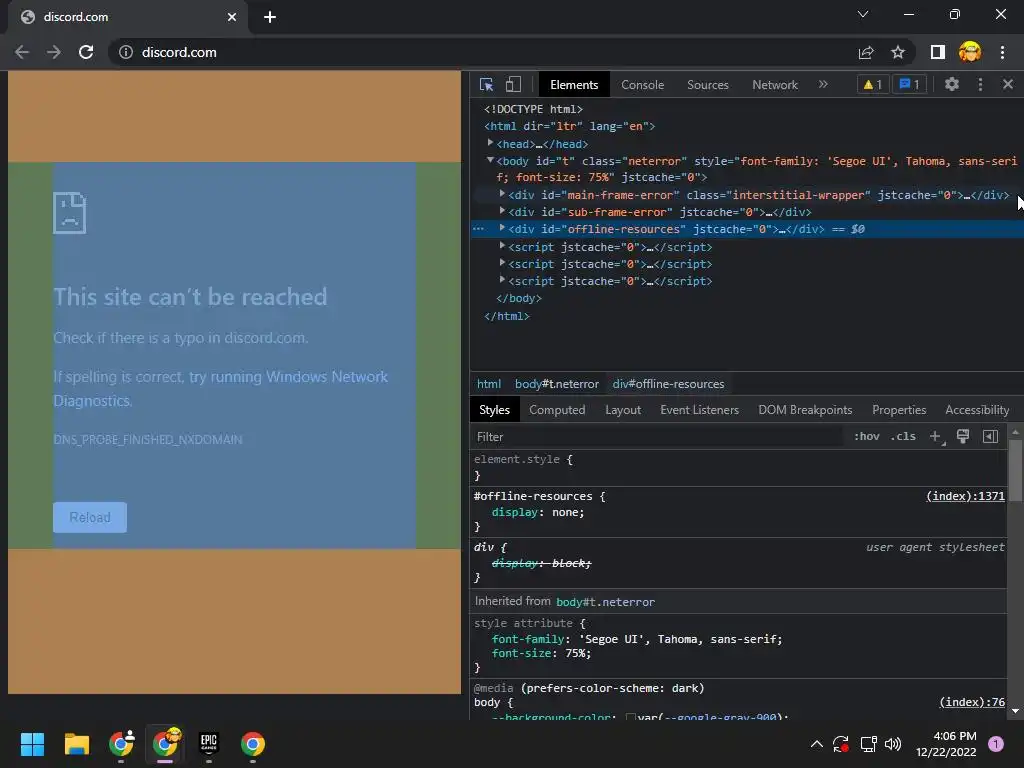Select the Styles tab
Screen dimensions: 1024x768
[x=494, y=410]
